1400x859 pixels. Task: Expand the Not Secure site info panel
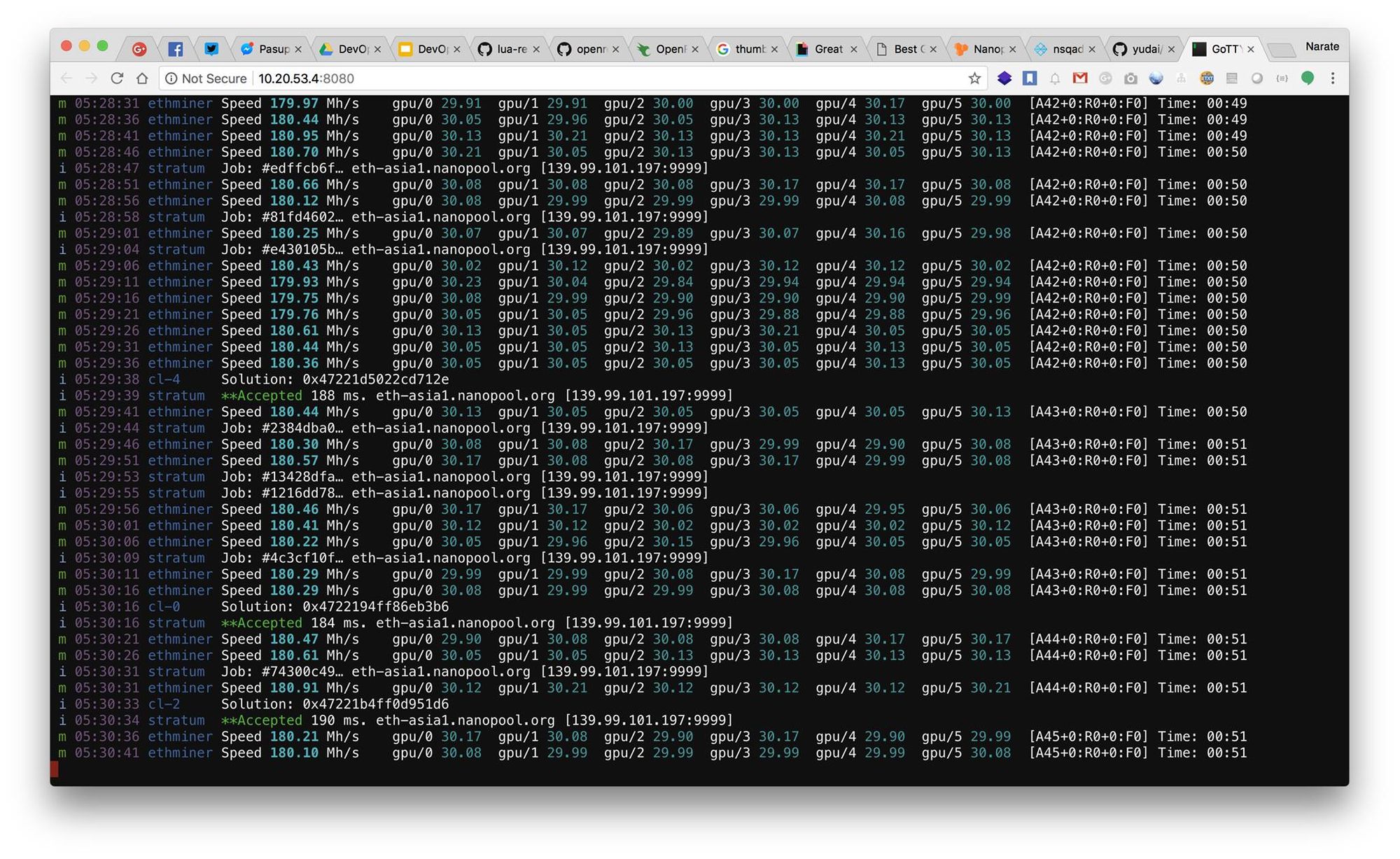205,78
